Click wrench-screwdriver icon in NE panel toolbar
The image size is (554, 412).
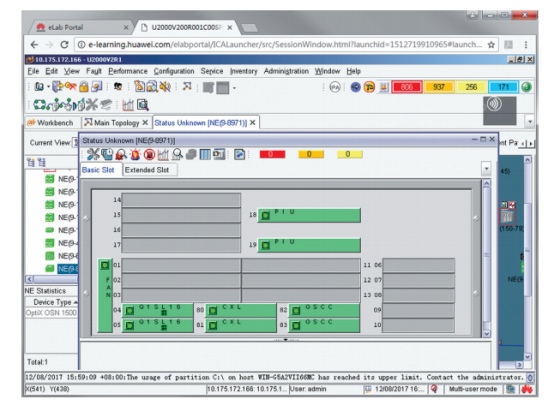pos(93,154)
